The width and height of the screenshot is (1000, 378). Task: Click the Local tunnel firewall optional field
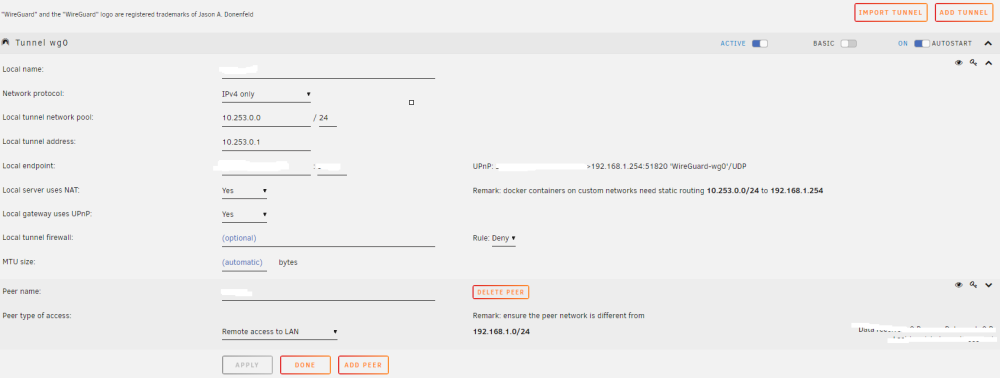328,238
